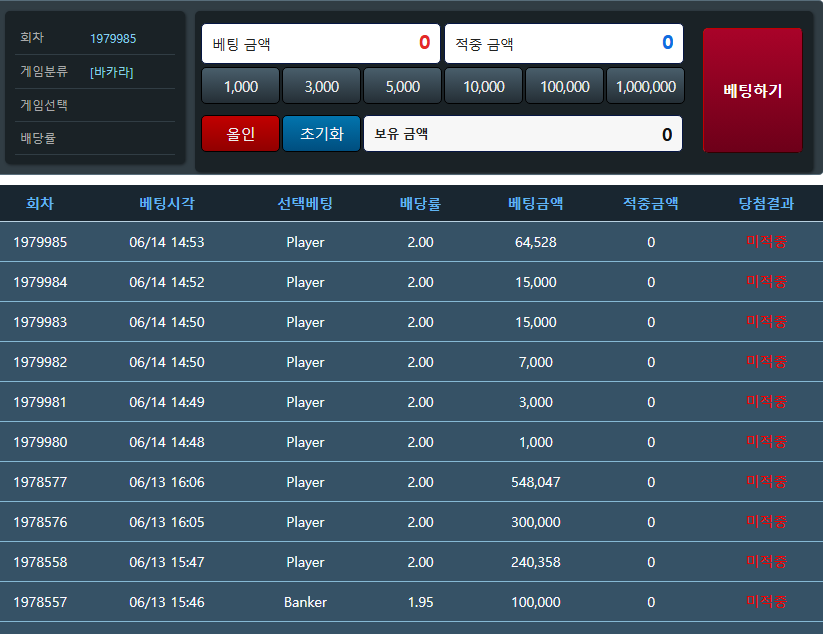Click the 64,528 bet amount cell
The height and width of the screenshot is (634, 823).
click(535, 242)
